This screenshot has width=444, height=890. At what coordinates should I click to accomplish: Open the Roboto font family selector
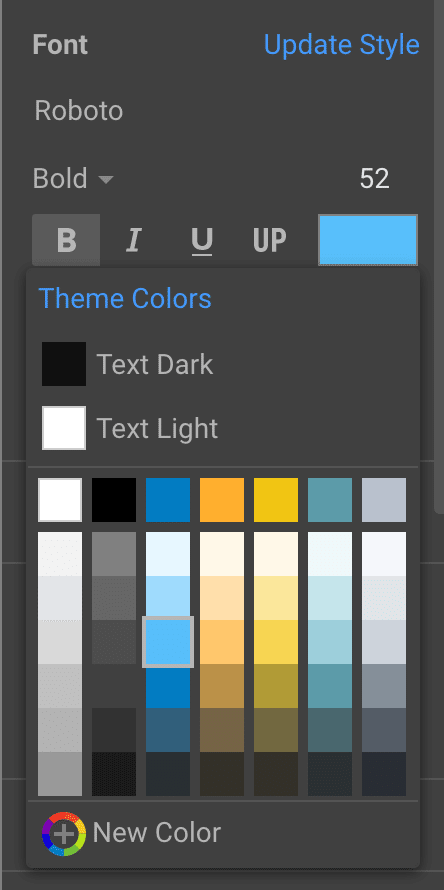click(x=79, y=111)
